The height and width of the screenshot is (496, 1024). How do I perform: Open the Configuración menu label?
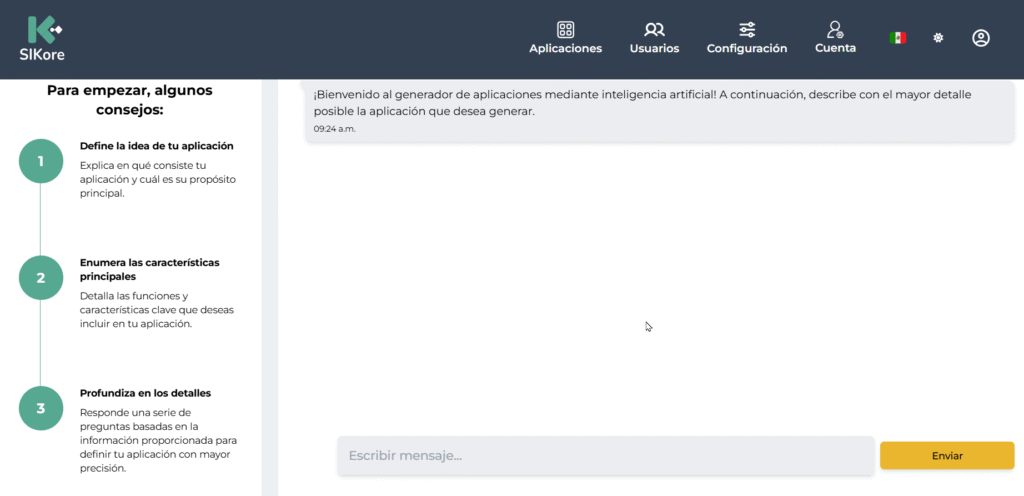[x=747, y=48]
